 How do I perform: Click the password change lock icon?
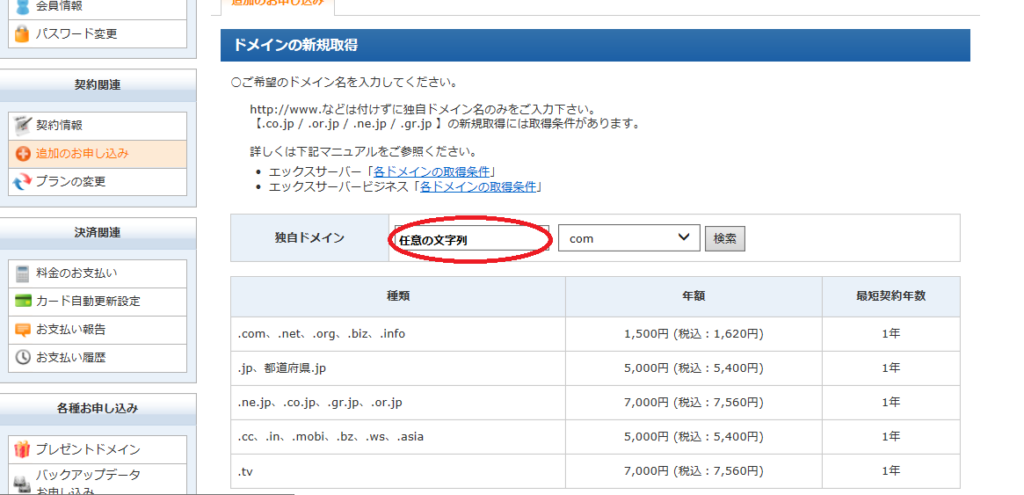click(22, 34)
